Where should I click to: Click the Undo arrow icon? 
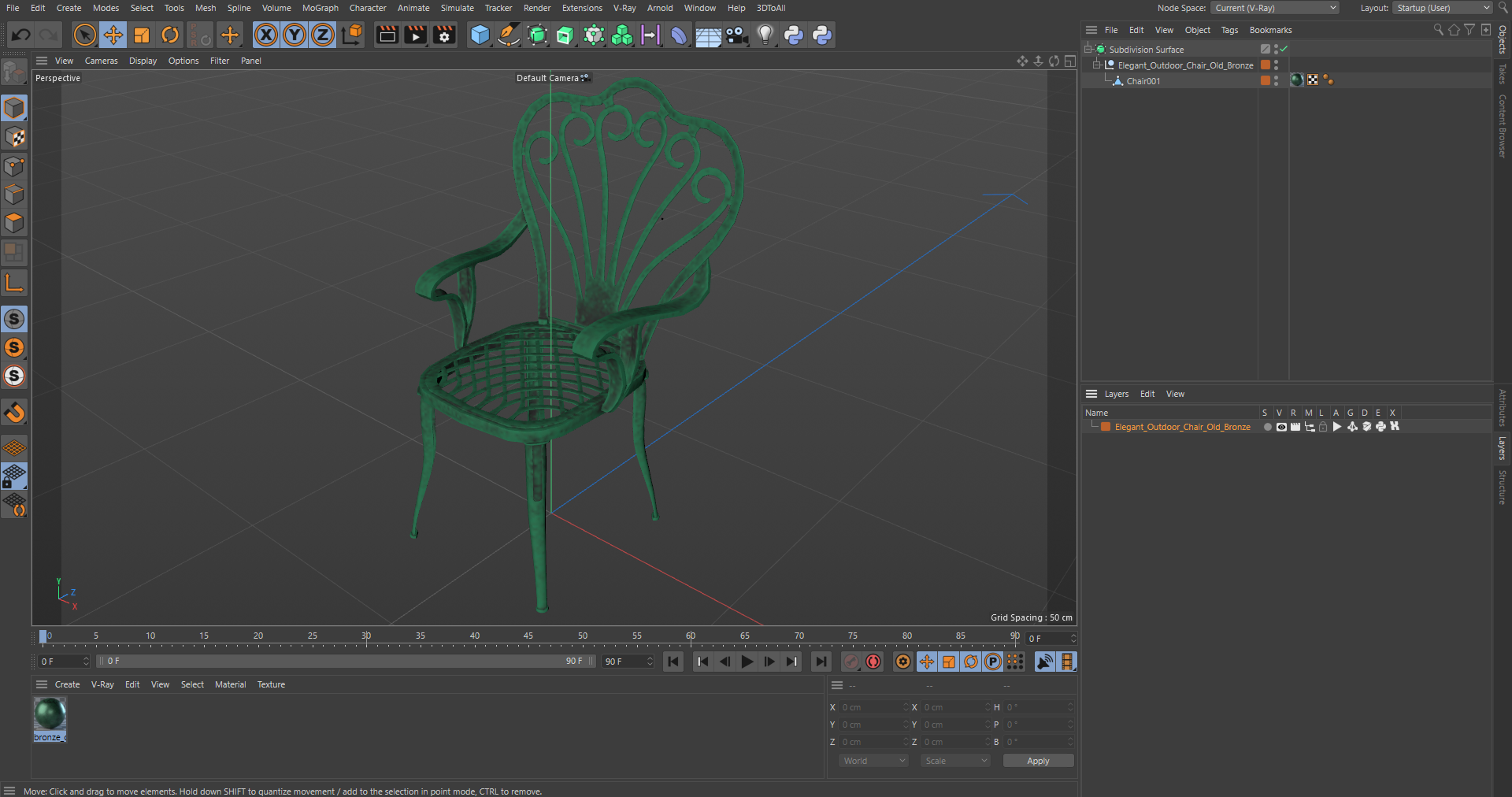[21, 35]
